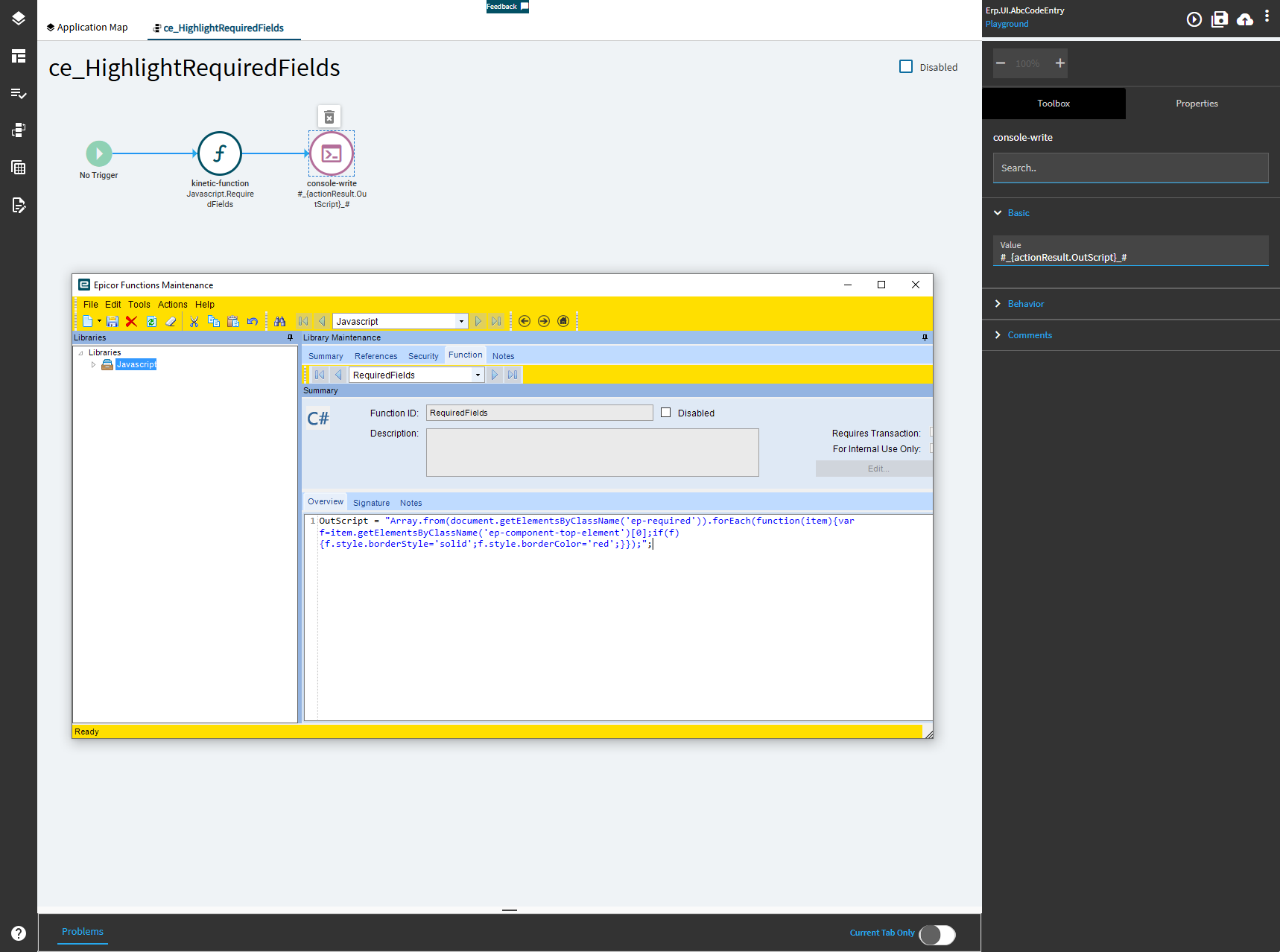This screenshot has width=1280, height=952.
Task: Open the Javascript library dropdown
Action: coord(462,321)
